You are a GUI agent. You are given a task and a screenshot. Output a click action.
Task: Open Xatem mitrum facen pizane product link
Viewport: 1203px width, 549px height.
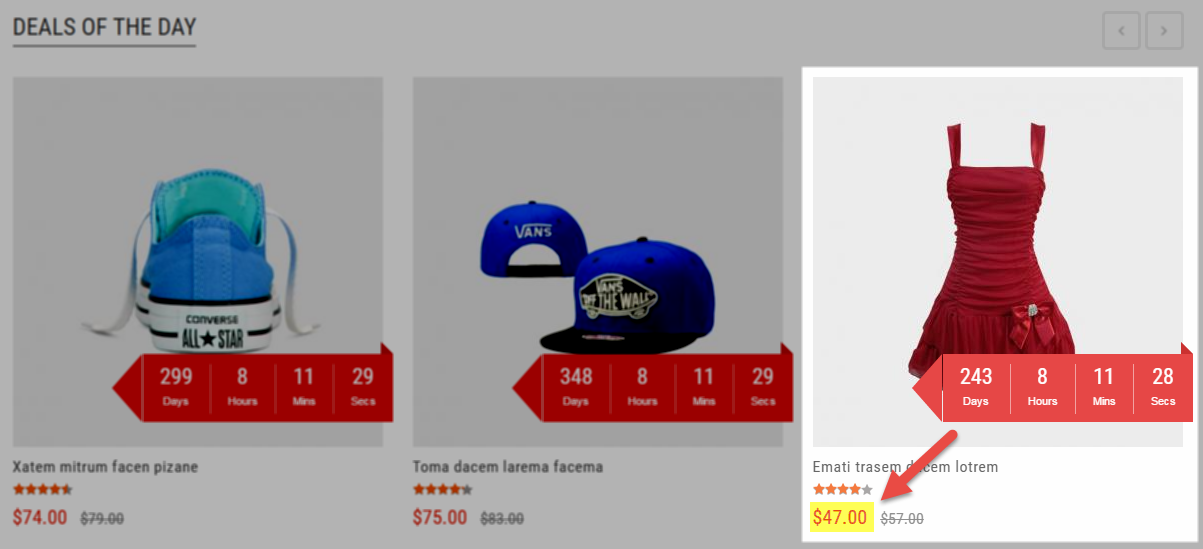[x=105, y=467]
